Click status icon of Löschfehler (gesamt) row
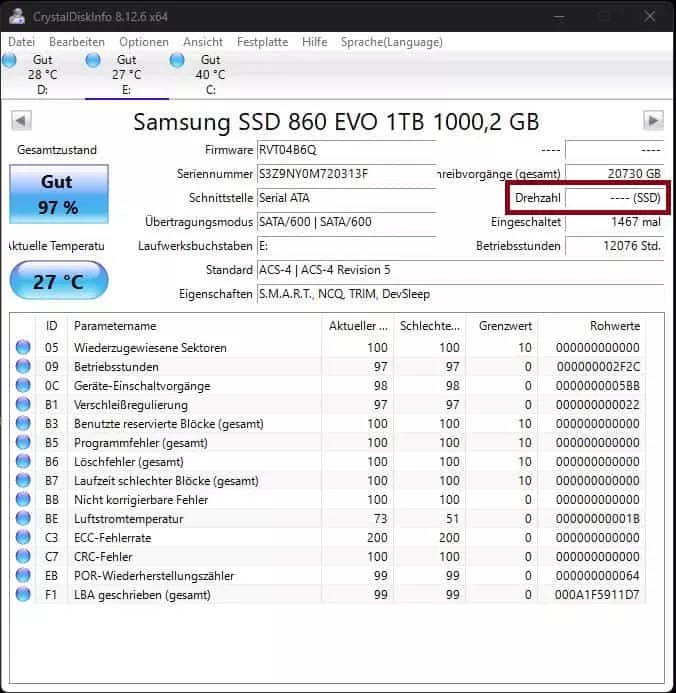This screenshot has width=676, height=693. click(23, 461)
